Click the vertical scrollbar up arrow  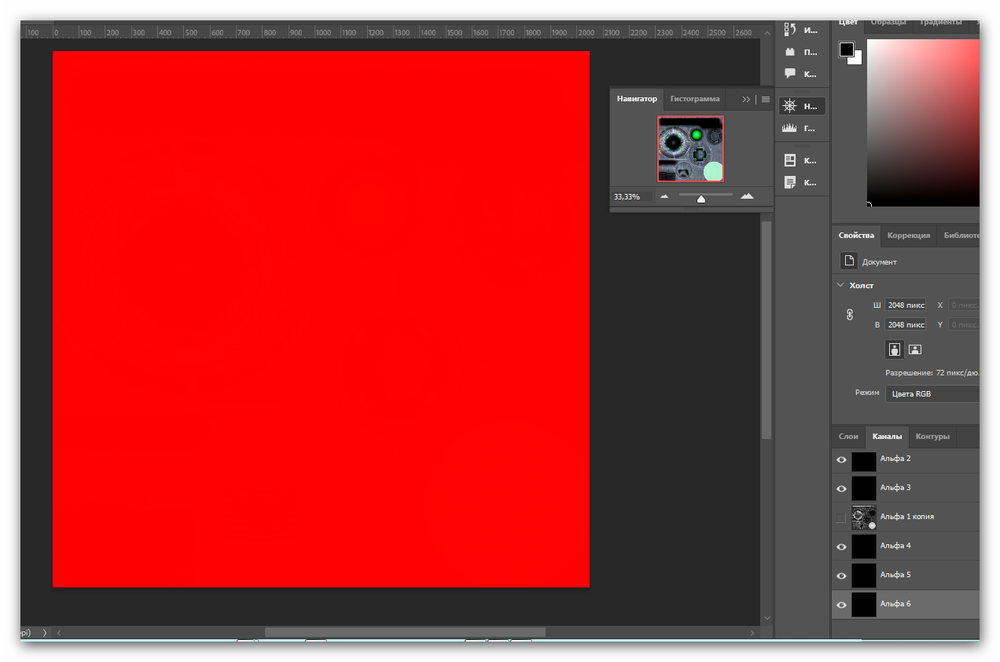click(x=767, y=33)
